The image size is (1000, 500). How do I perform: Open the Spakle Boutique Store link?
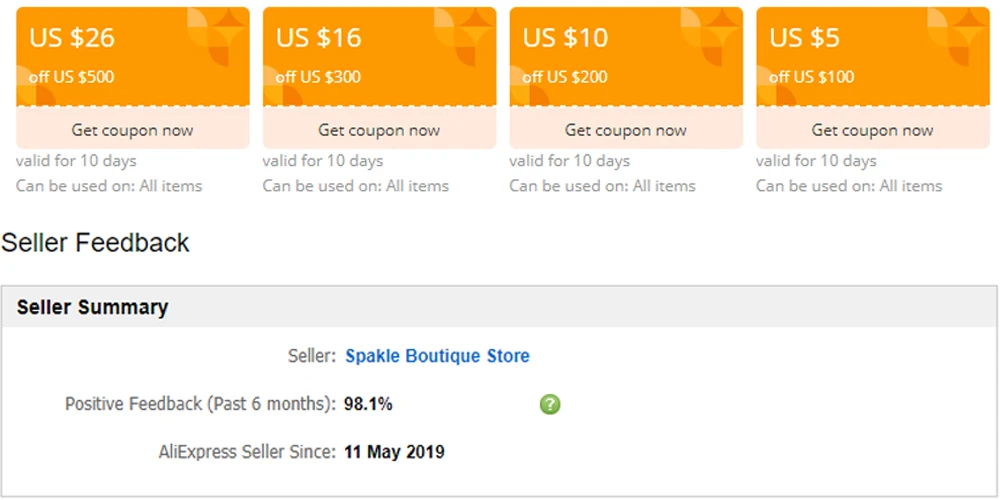437,356
